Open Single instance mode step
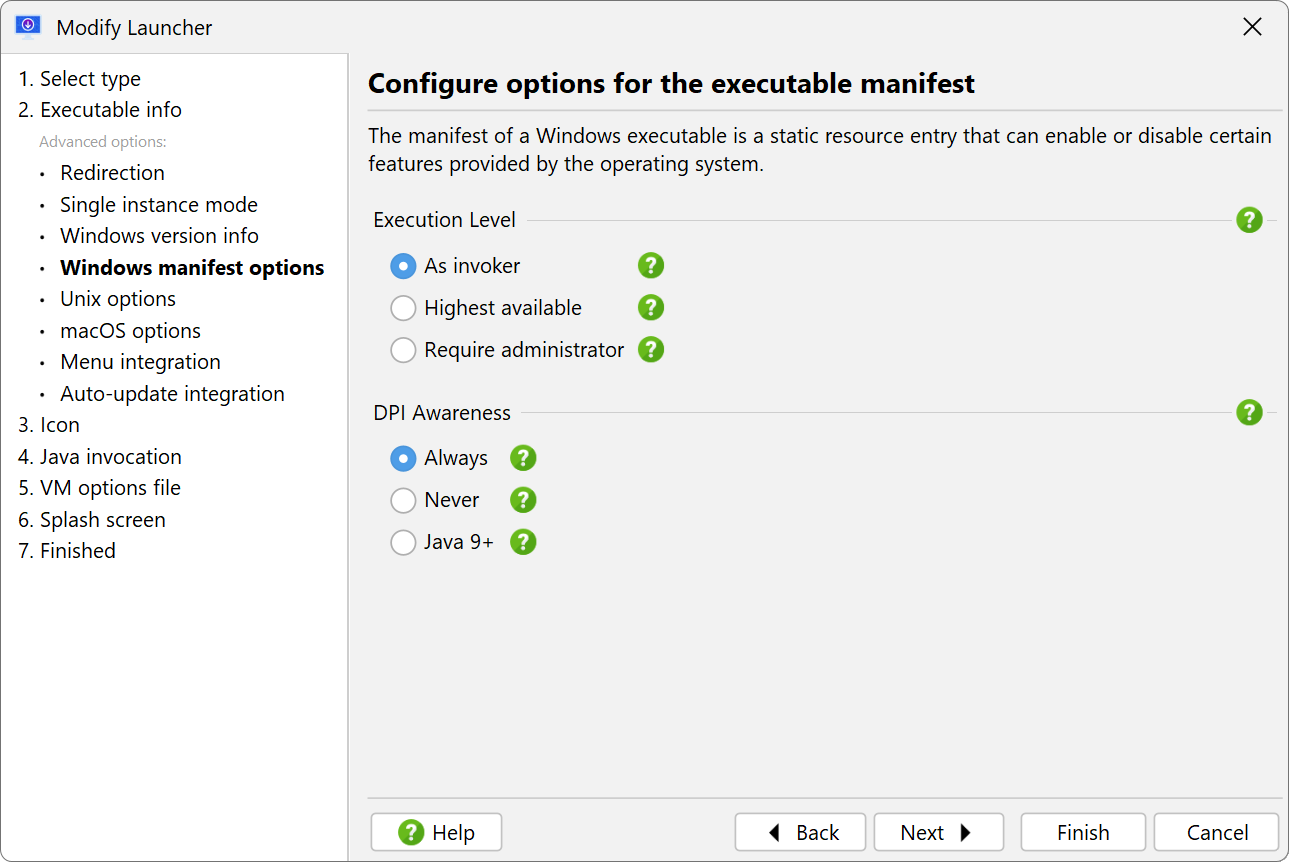This screenshot has height=862, width=1289. [x=159, y=205]
